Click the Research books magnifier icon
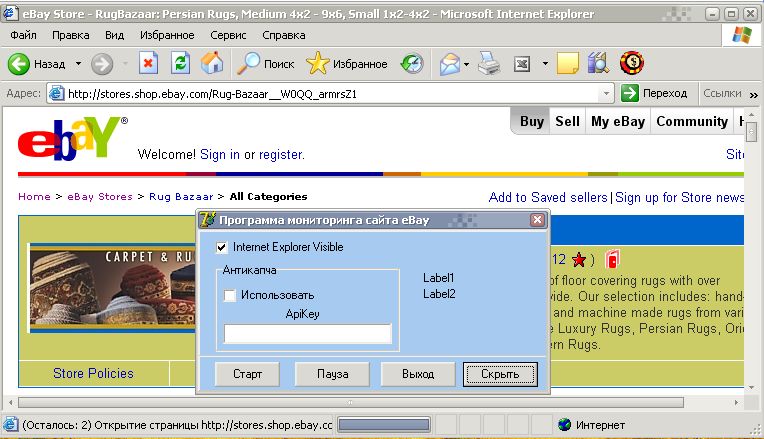Screen dimensions: 764x439 (598, 63)
